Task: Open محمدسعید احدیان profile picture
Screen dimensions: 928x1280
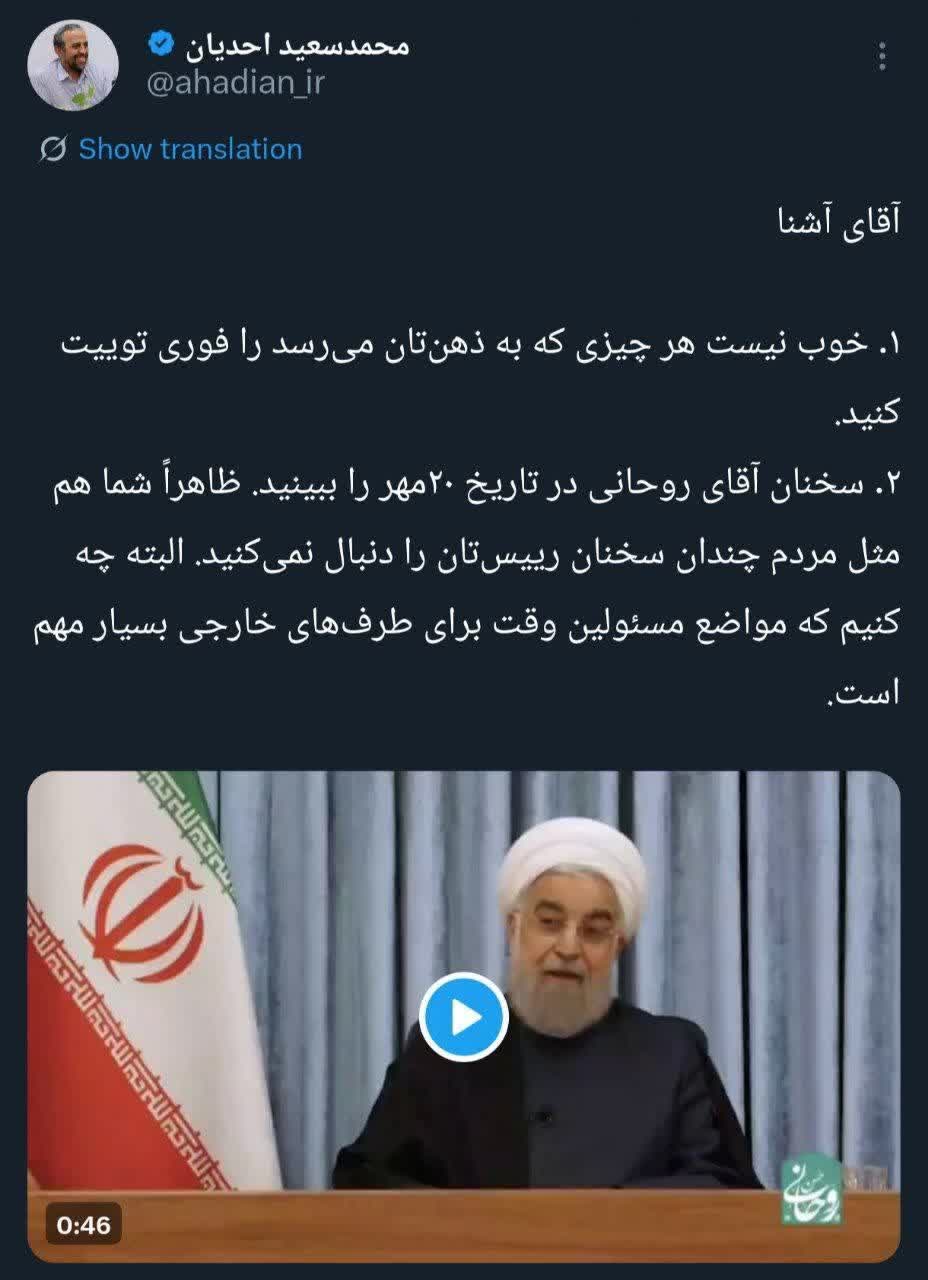Action: click(x=72, y=64)
